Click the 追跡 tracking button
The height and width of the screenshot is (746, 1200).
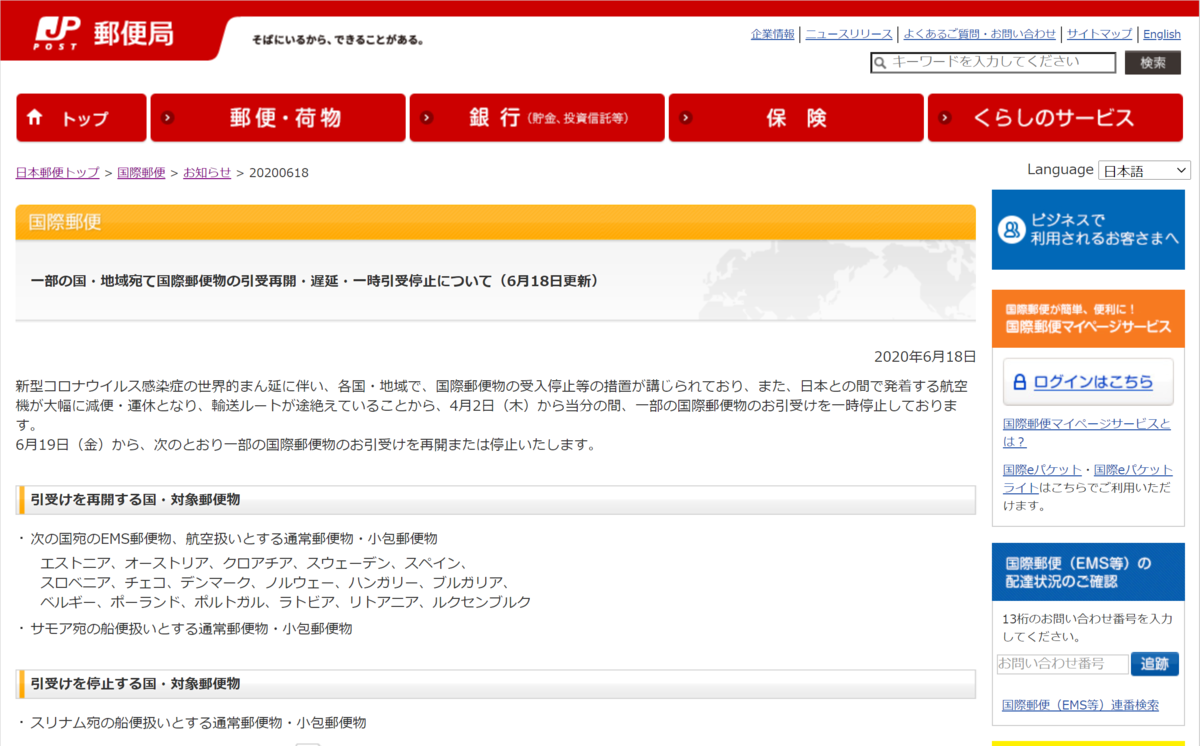1155,664
